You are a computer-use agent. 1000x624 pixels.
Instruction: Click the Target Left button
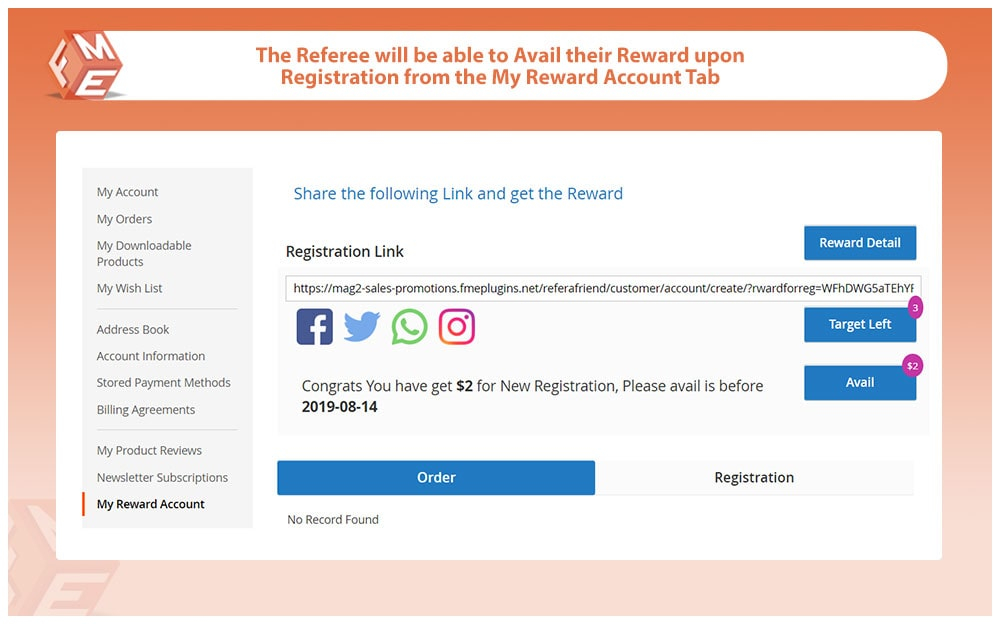[860, 324]
